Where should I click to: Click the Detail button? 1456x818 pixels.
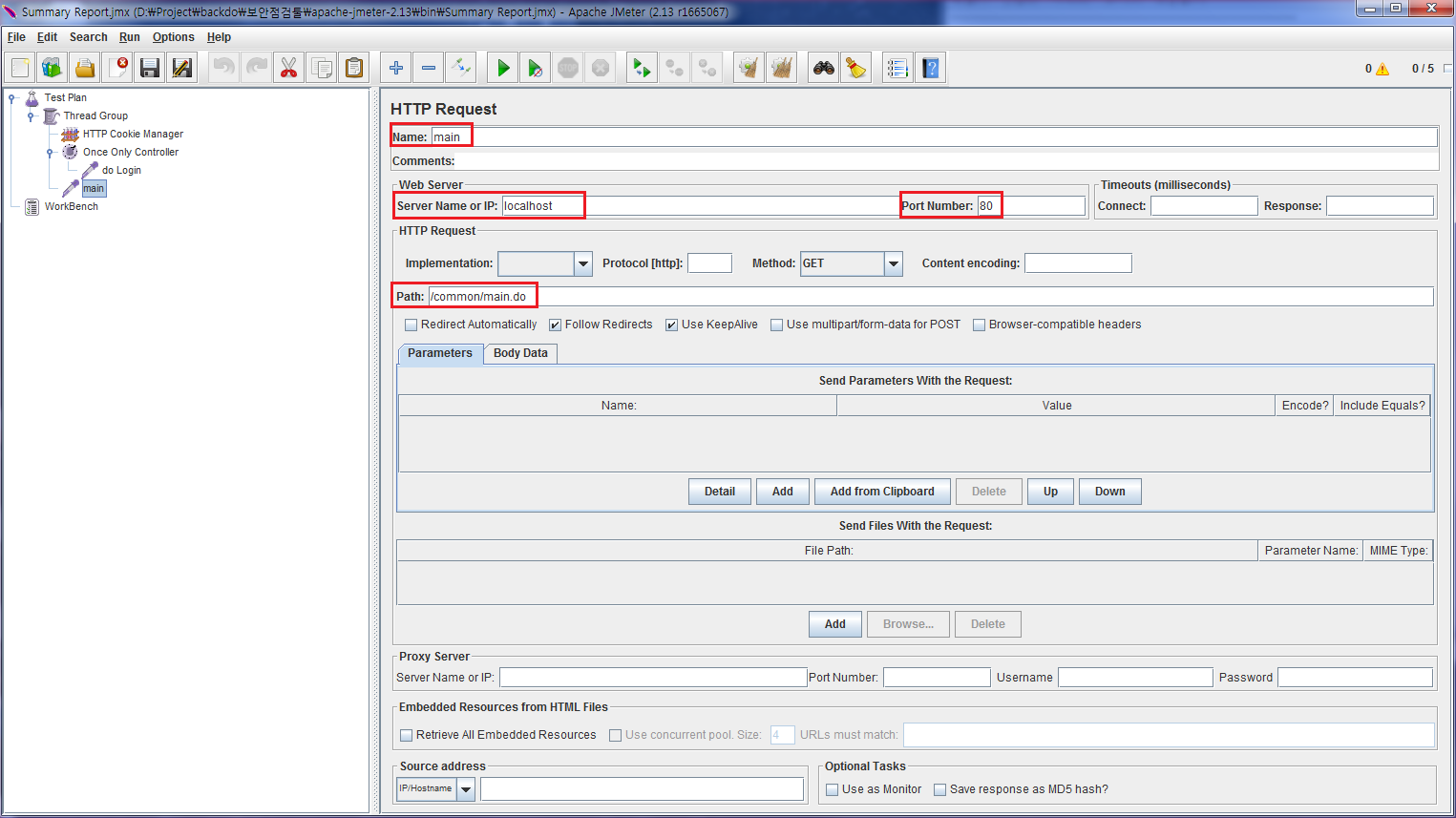tap(720, 492)
